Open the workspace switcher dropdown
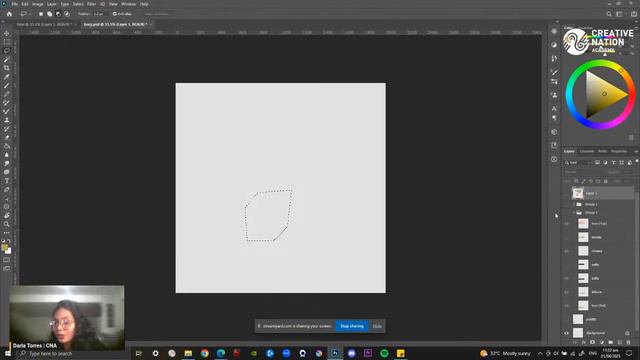 [x=620, y=14]
